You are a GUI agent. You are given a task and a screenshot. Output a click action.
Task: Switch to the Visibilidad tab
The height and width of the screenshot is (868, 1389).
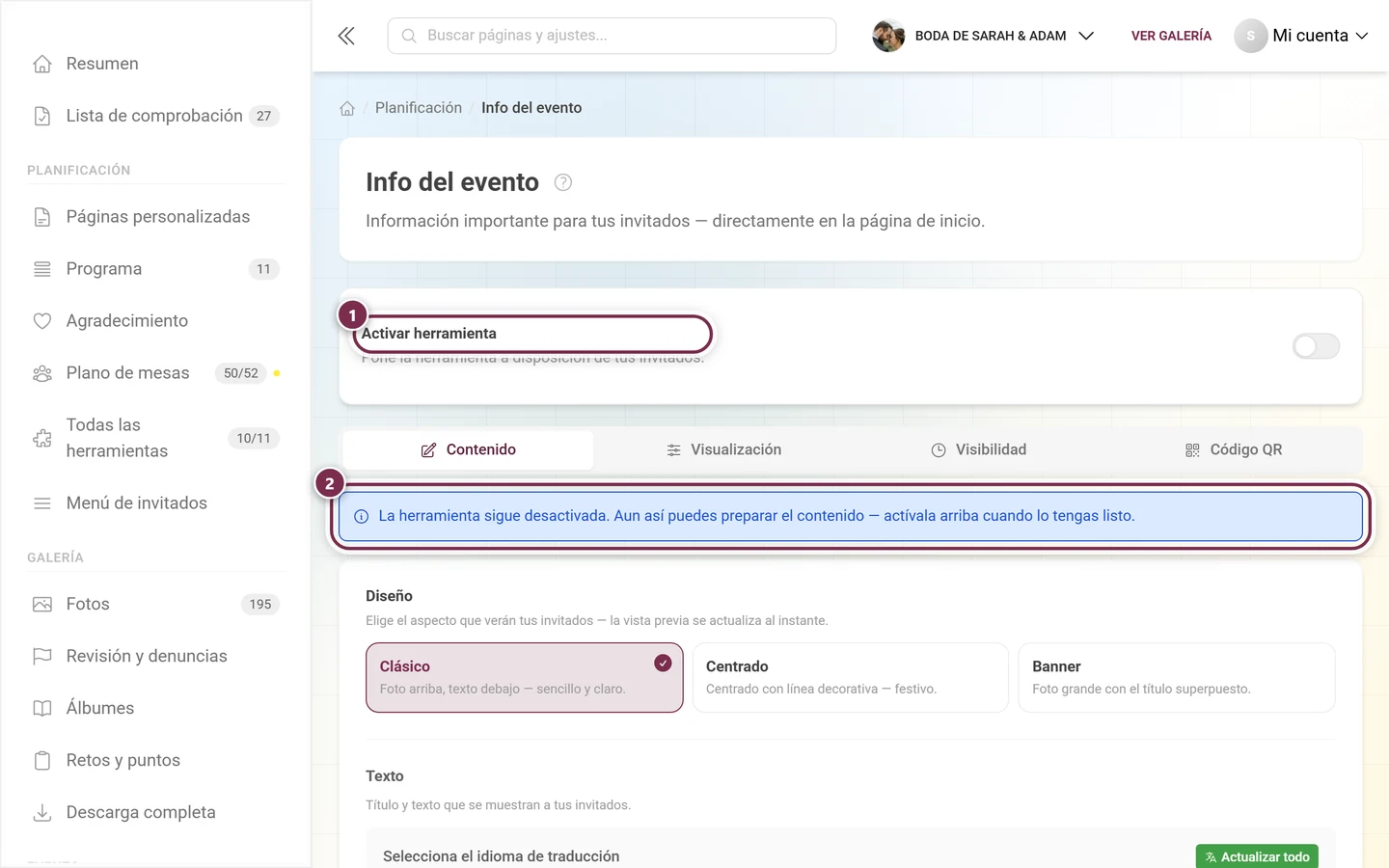(x=978, y=449)
